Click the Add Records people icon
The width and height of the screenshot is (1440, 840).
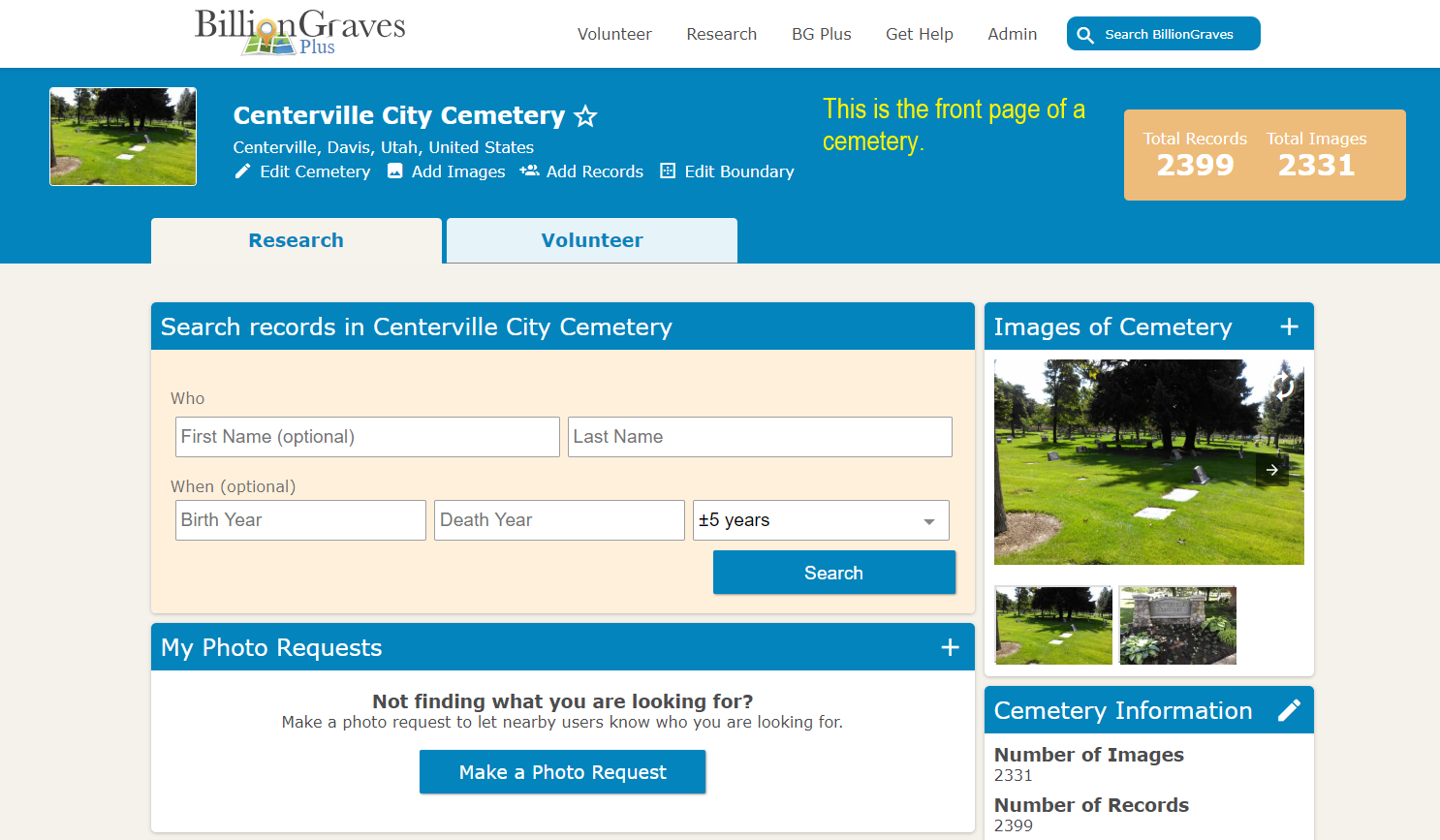tap(529, 171)
